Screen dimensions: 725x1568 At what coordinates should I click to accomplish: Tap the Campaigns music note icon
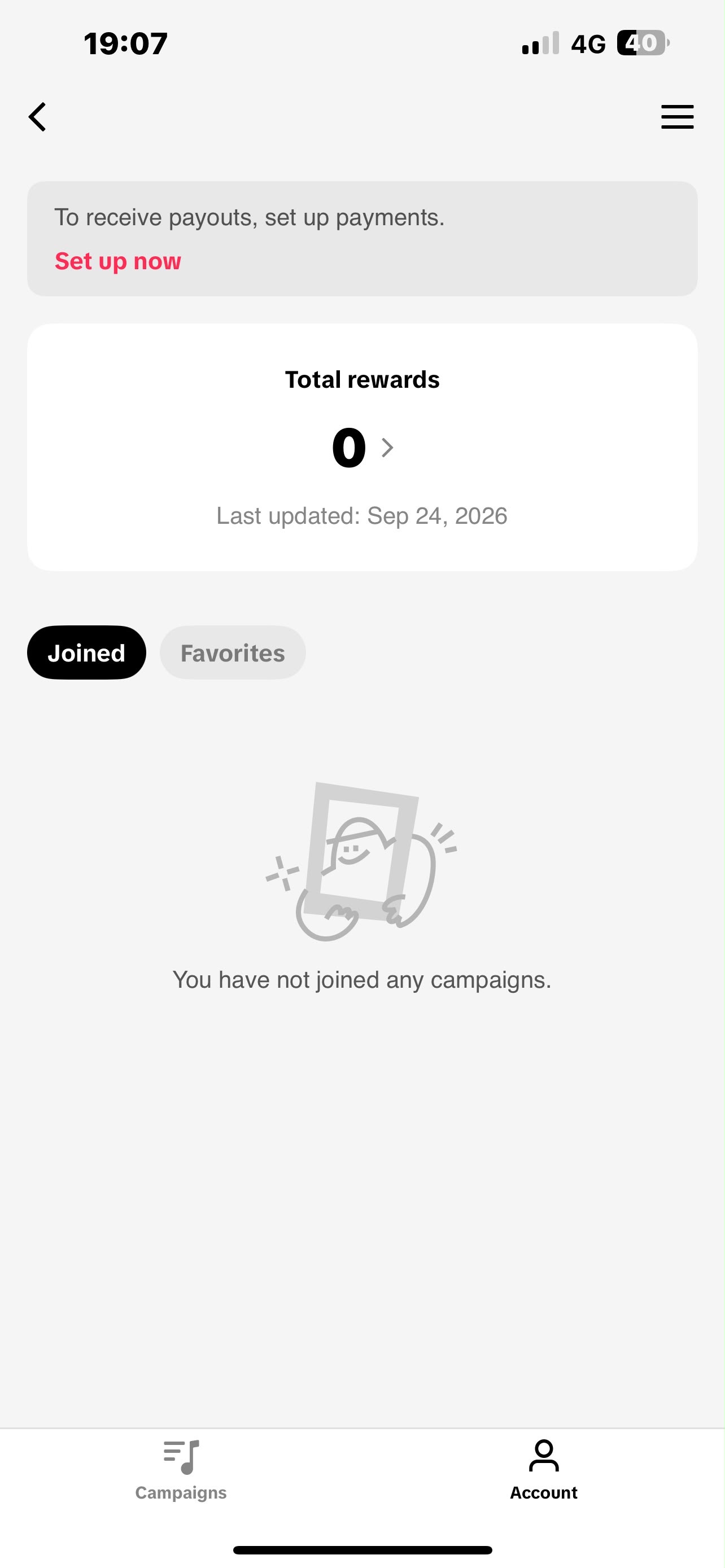181,1457
